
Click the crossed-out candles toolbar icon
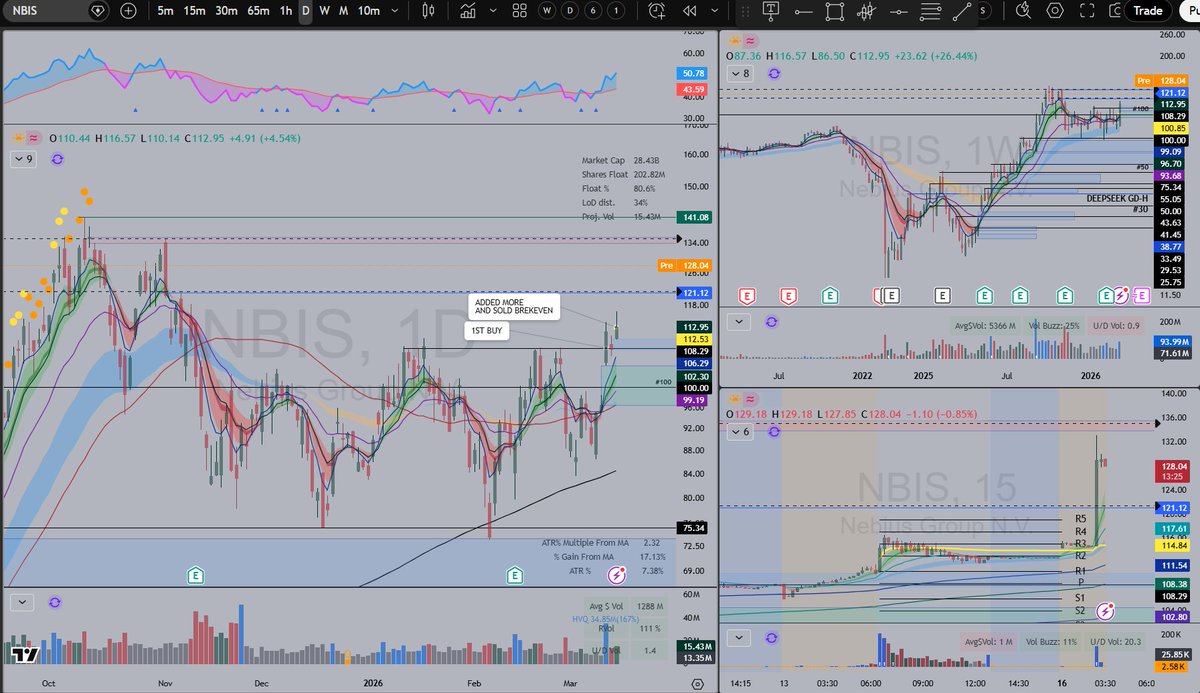(867, 11)
